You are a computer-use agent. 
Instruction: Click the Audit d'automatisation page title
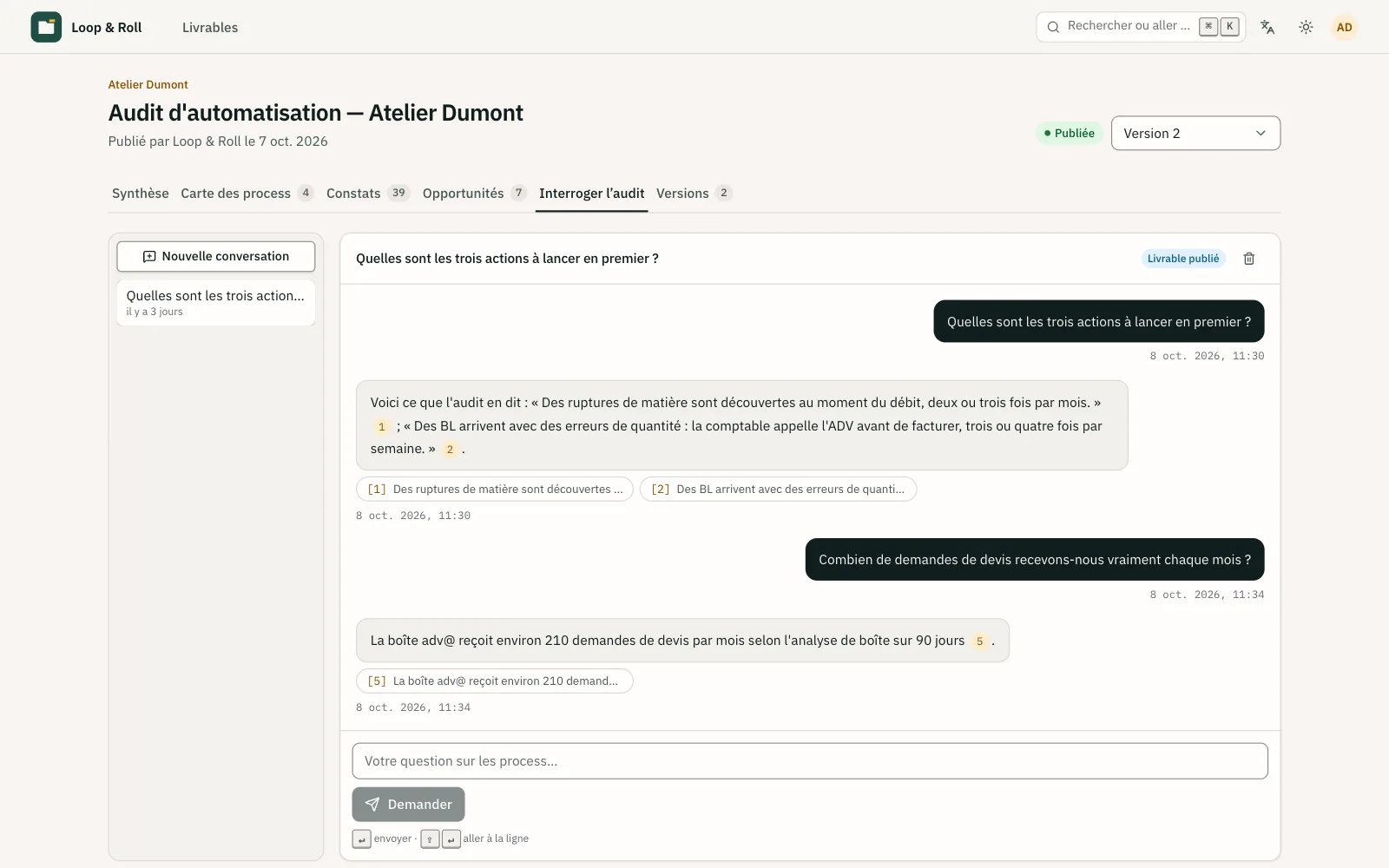pyautogui.click(x=316, y=113)
